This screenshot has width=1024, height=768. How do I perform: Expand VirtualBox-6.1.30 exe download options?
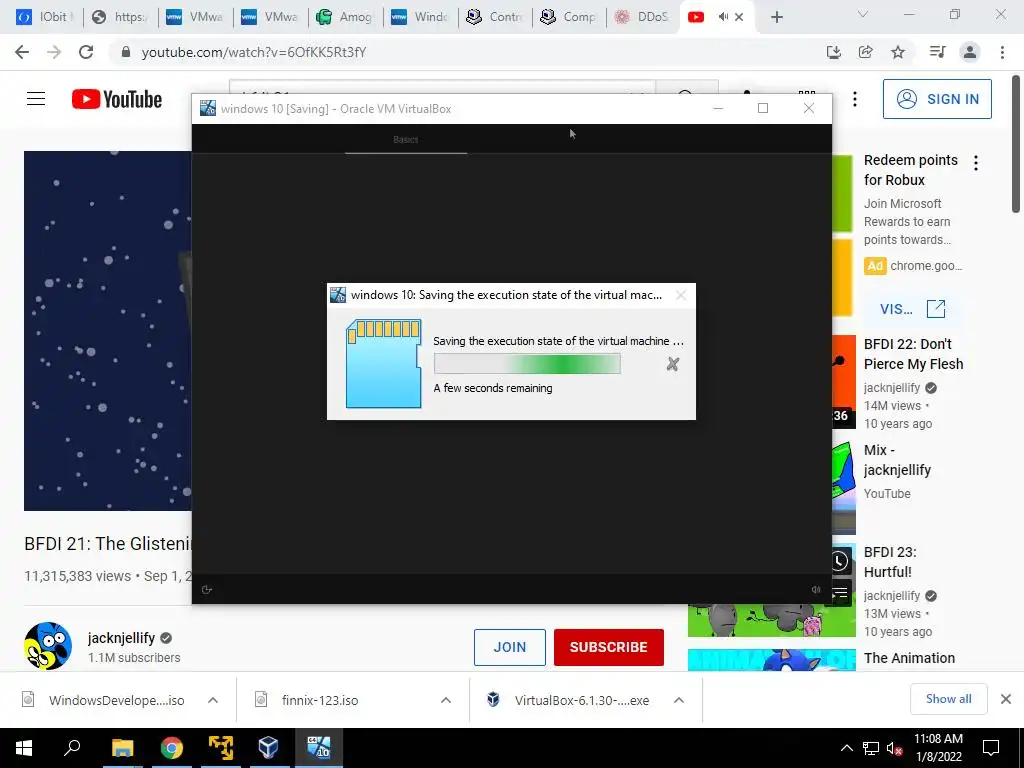point(679,700)
